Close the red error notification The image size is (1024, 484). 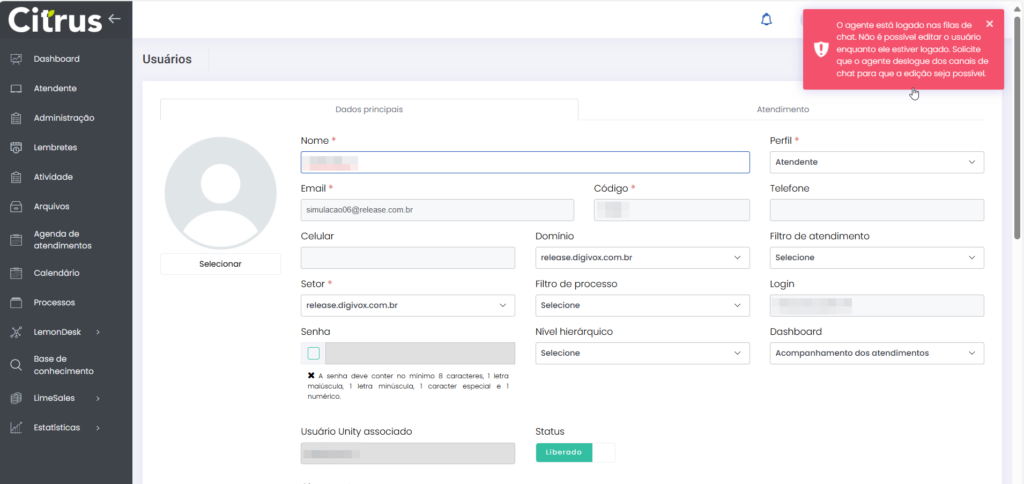(x=989, y=24)
